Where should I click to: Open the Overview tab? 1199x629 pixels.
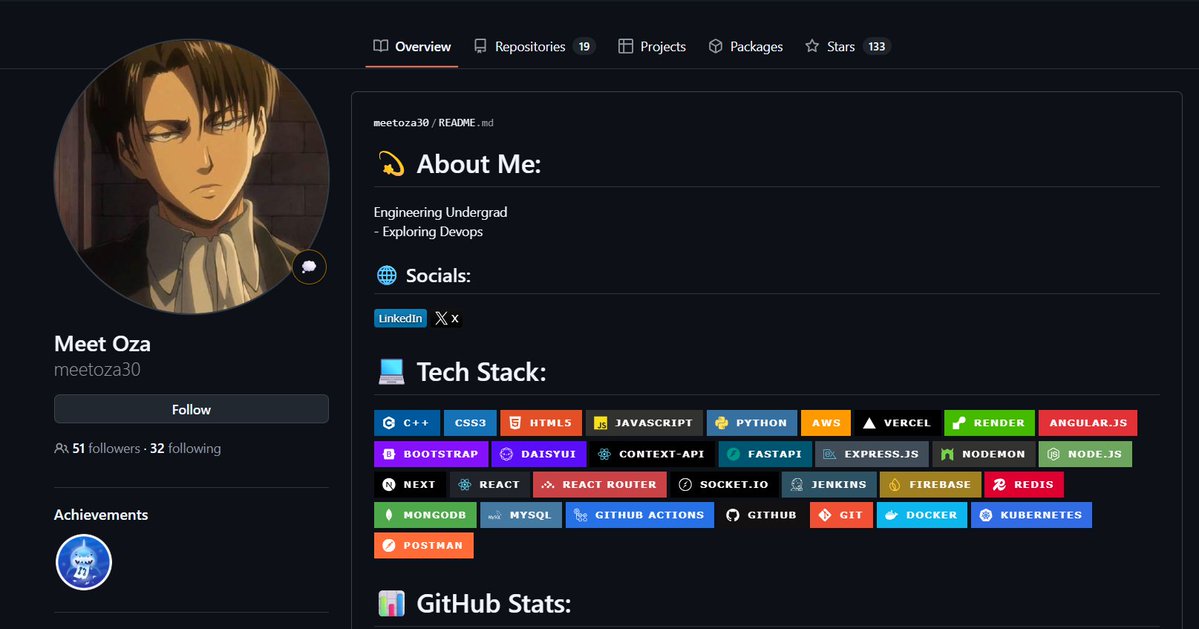point(411,47)
